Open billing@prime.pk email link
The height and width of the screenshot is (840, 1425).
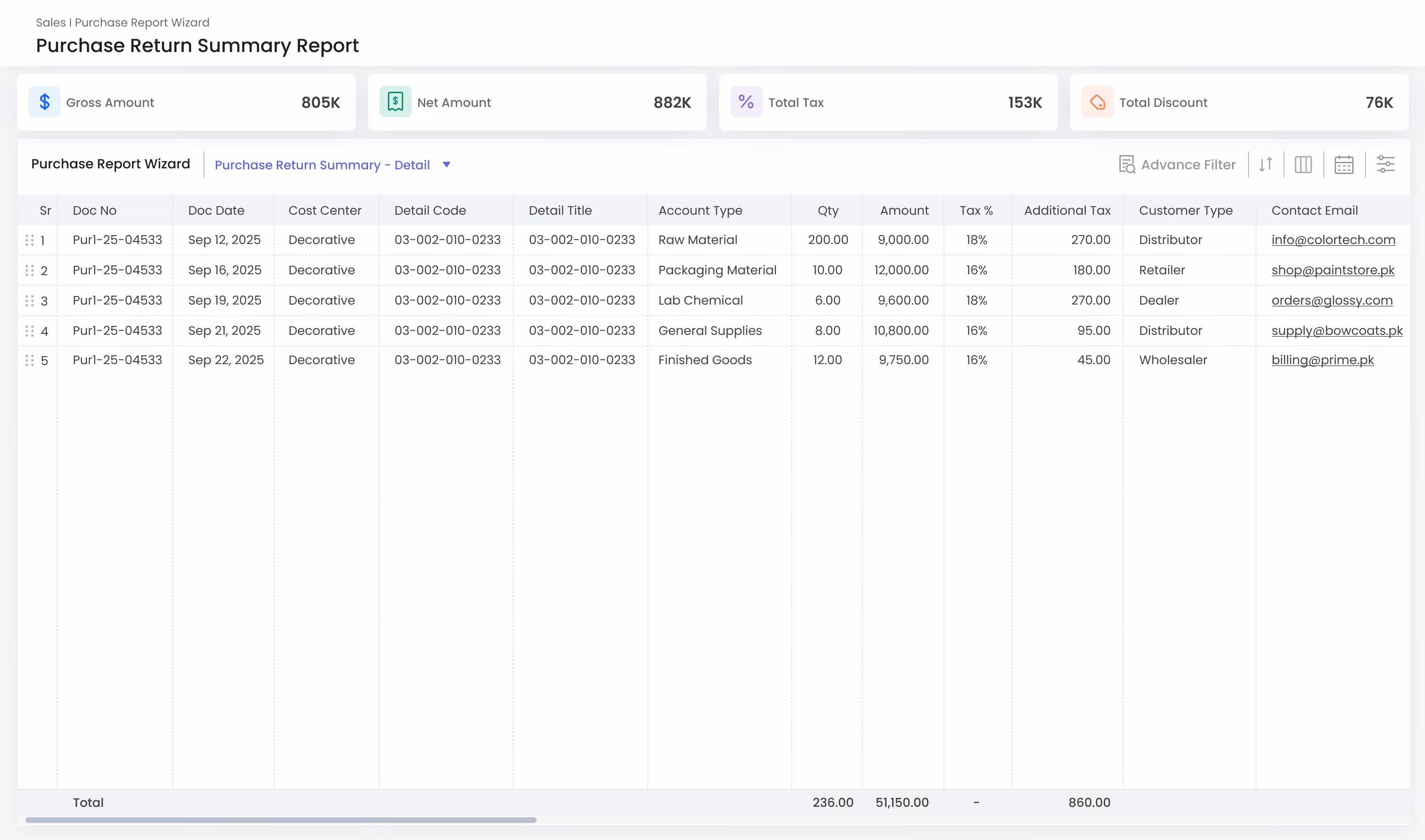(1322, 360)
